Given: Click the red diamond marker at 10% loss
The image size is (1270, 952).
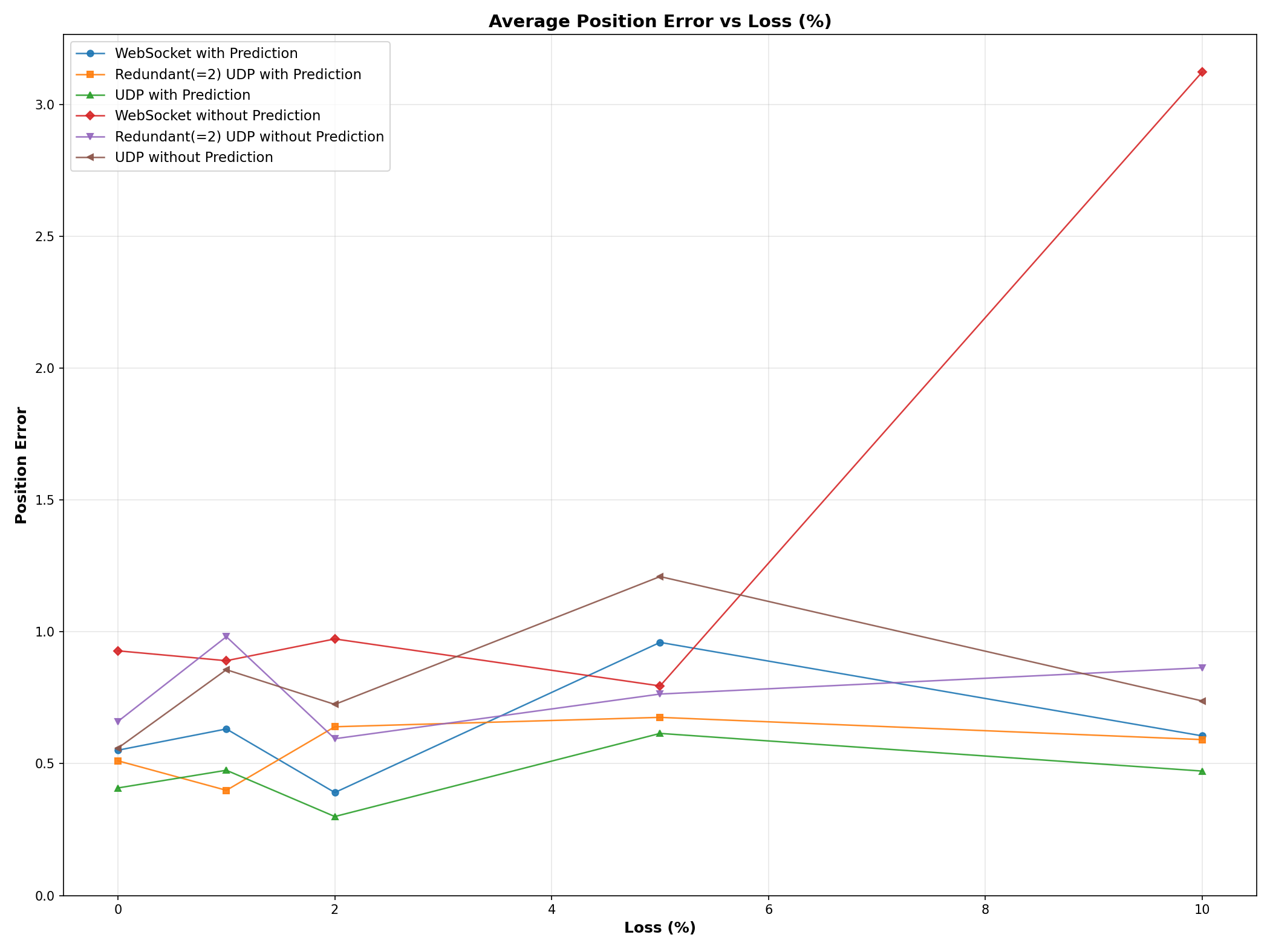Looking at the screenshot, I should tap(1202, 72).
